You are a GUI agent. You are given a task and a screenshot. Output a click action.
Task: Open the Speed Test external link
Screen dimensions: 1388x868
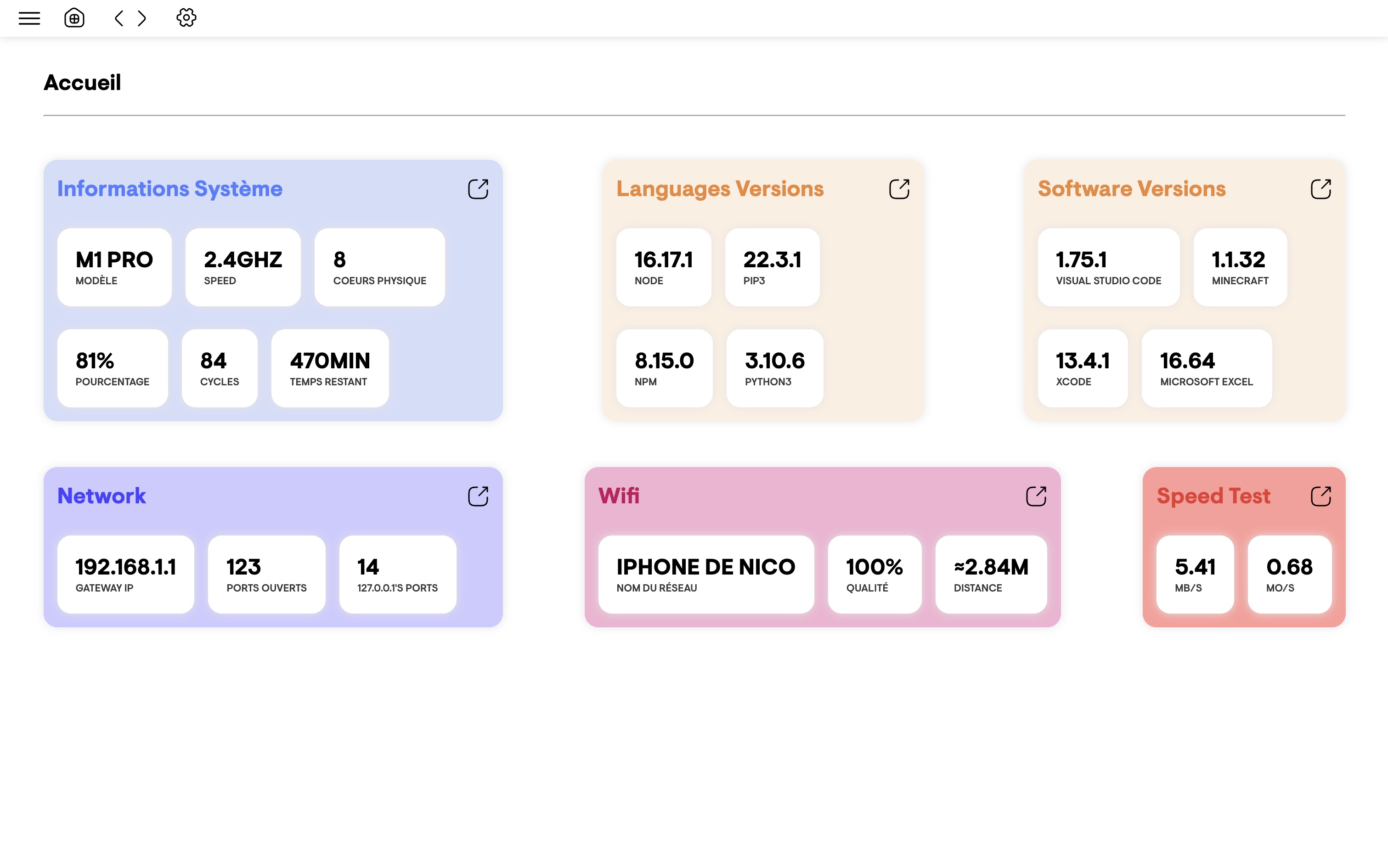coord(1321,496)
